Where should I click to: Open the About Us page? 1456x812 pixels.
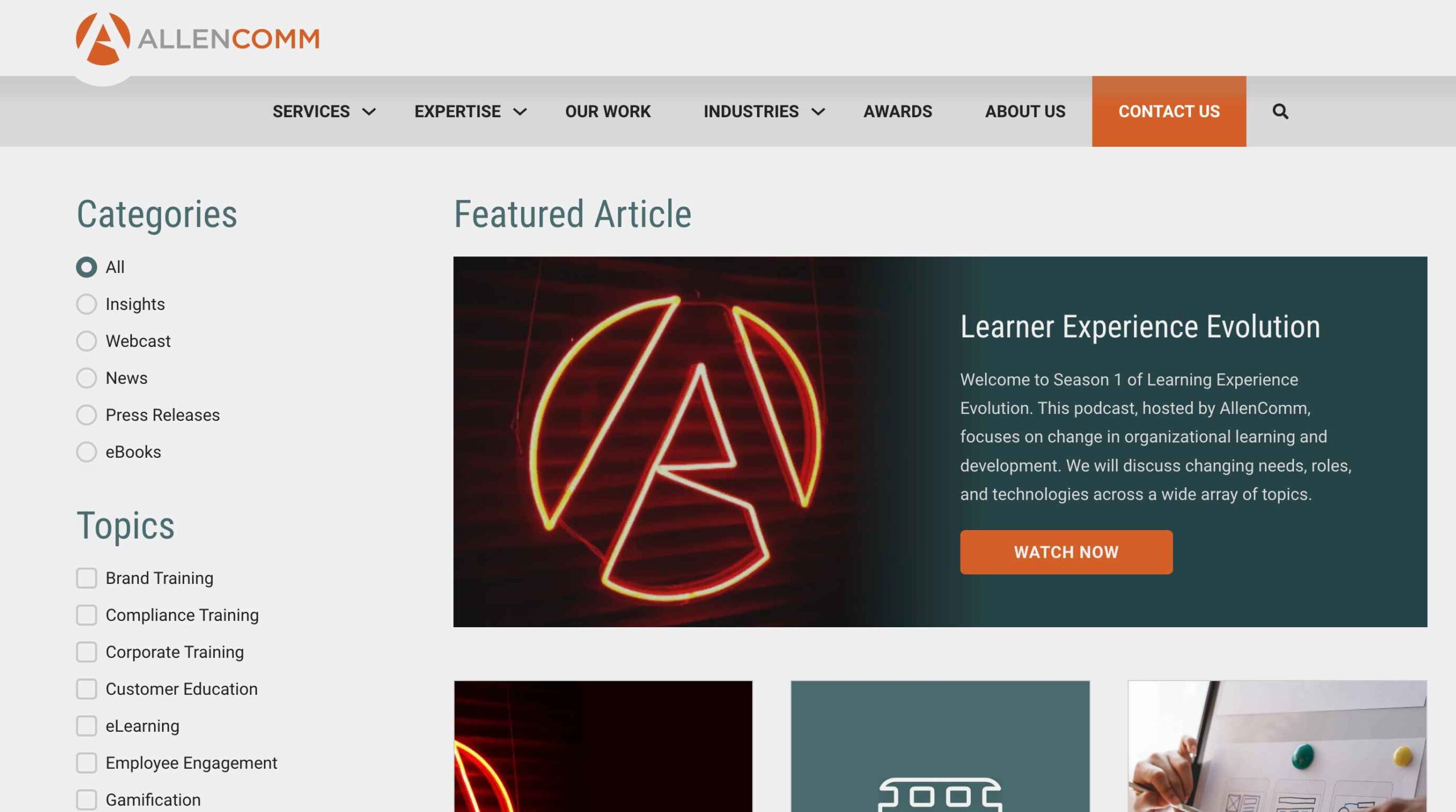[x=1025, y=111]
